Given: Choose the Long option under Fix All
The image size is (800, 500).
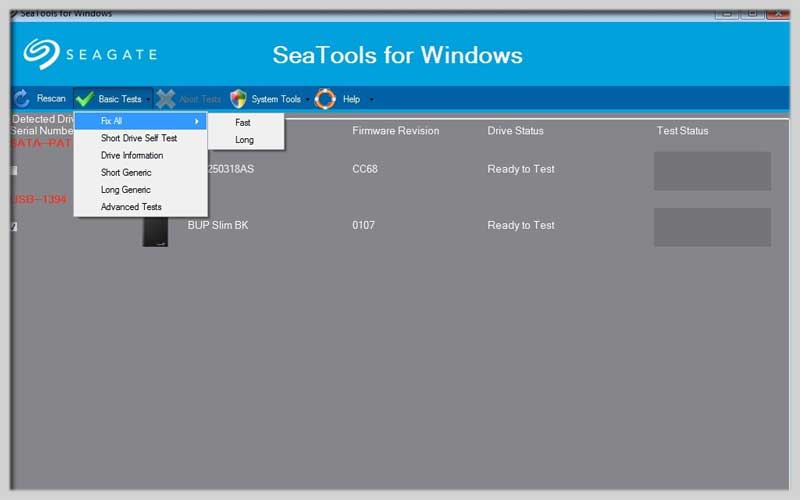Looking at the screenshot, I should pos(244,140).
